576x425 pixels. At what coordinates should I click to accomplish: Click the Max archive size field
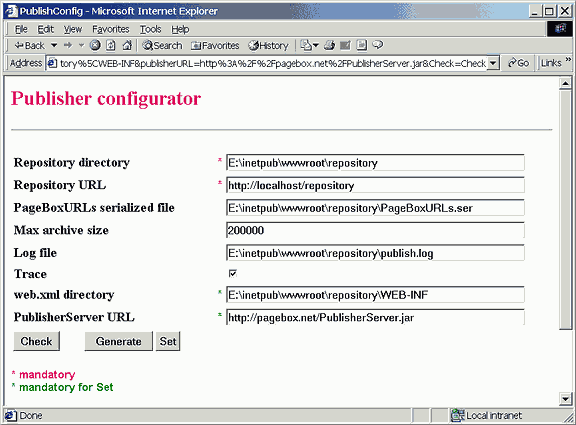375,230
